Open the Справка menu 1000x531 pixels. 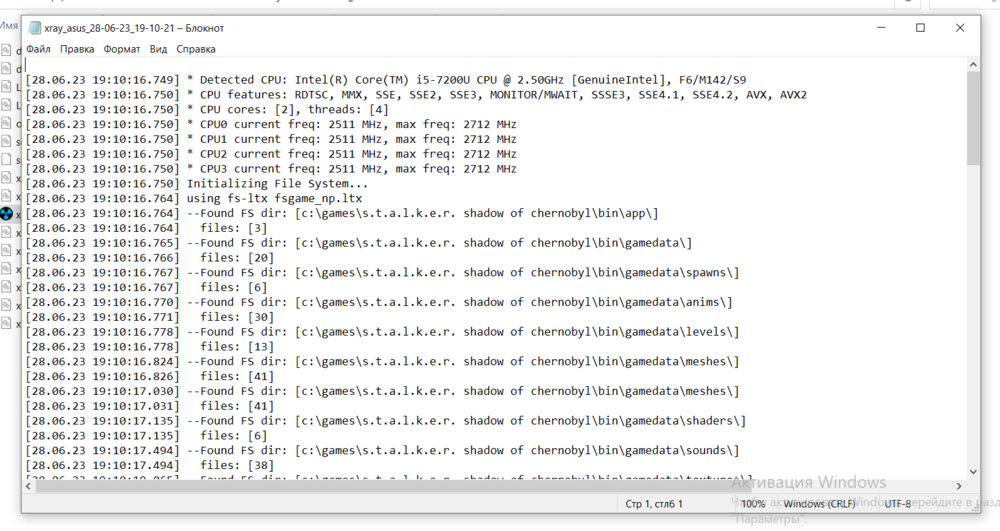[x=196, y=49]
